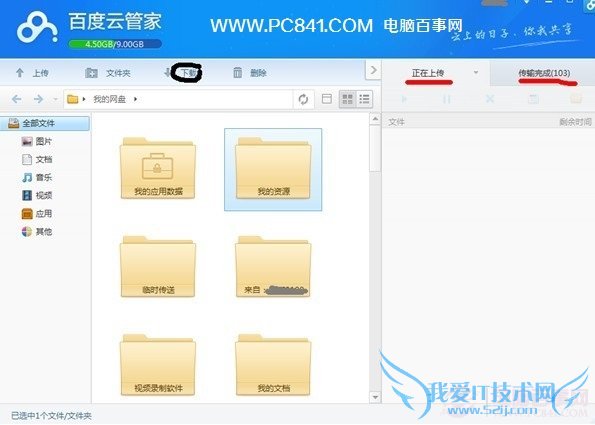595x425 pixels.
Task: Select 应用 category in sidebar
Action: [37, 214]
